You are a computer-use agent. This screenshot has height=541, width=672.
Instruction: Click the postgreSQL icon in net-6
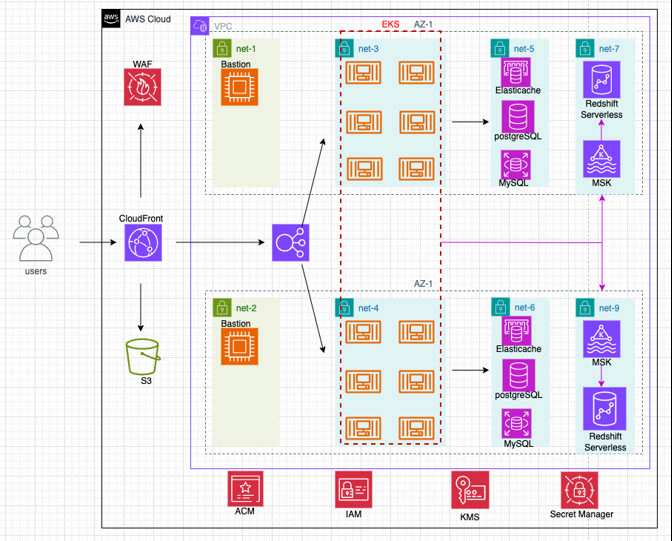coord(519,375)
